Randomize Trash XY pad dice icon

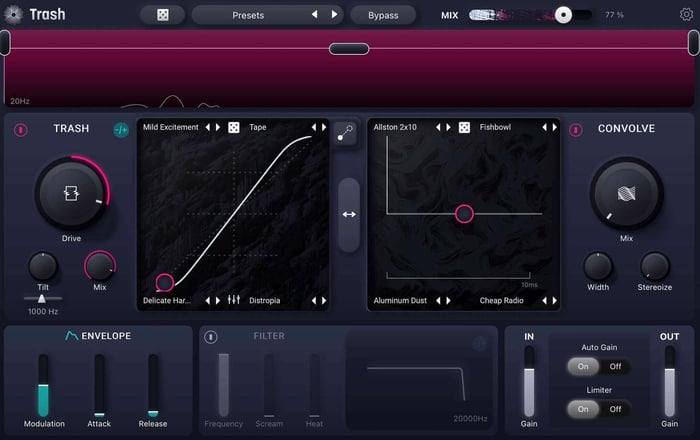233,128
